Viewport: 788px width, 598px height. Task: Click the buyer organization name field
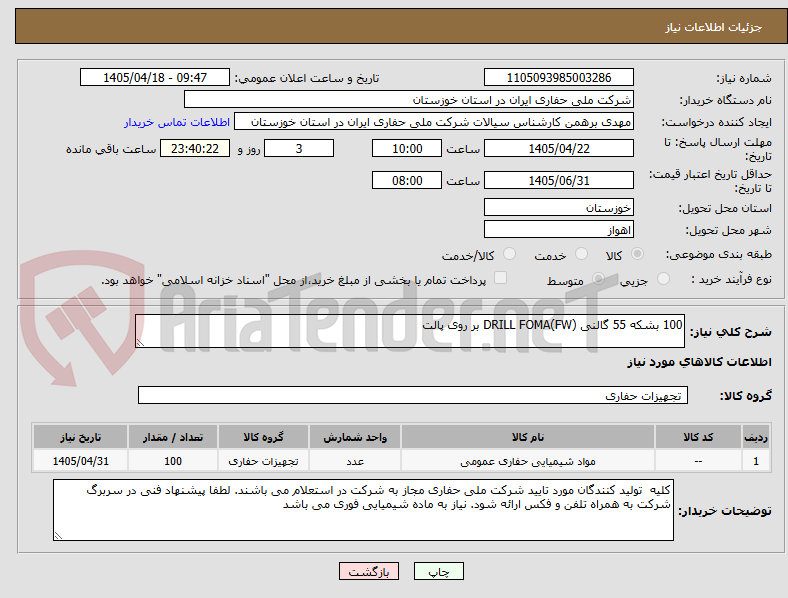tap(409, 99)
